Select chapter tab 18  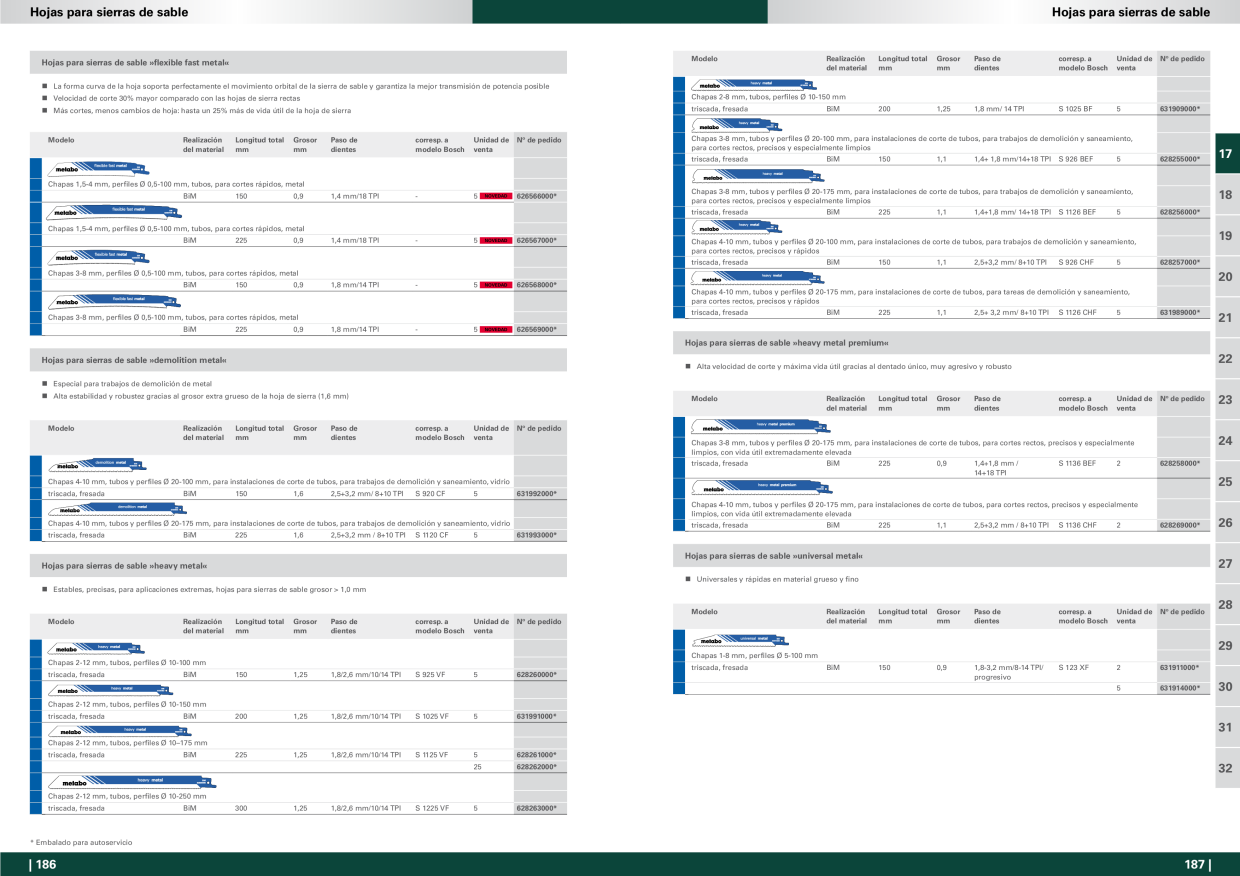point(1227,195)
